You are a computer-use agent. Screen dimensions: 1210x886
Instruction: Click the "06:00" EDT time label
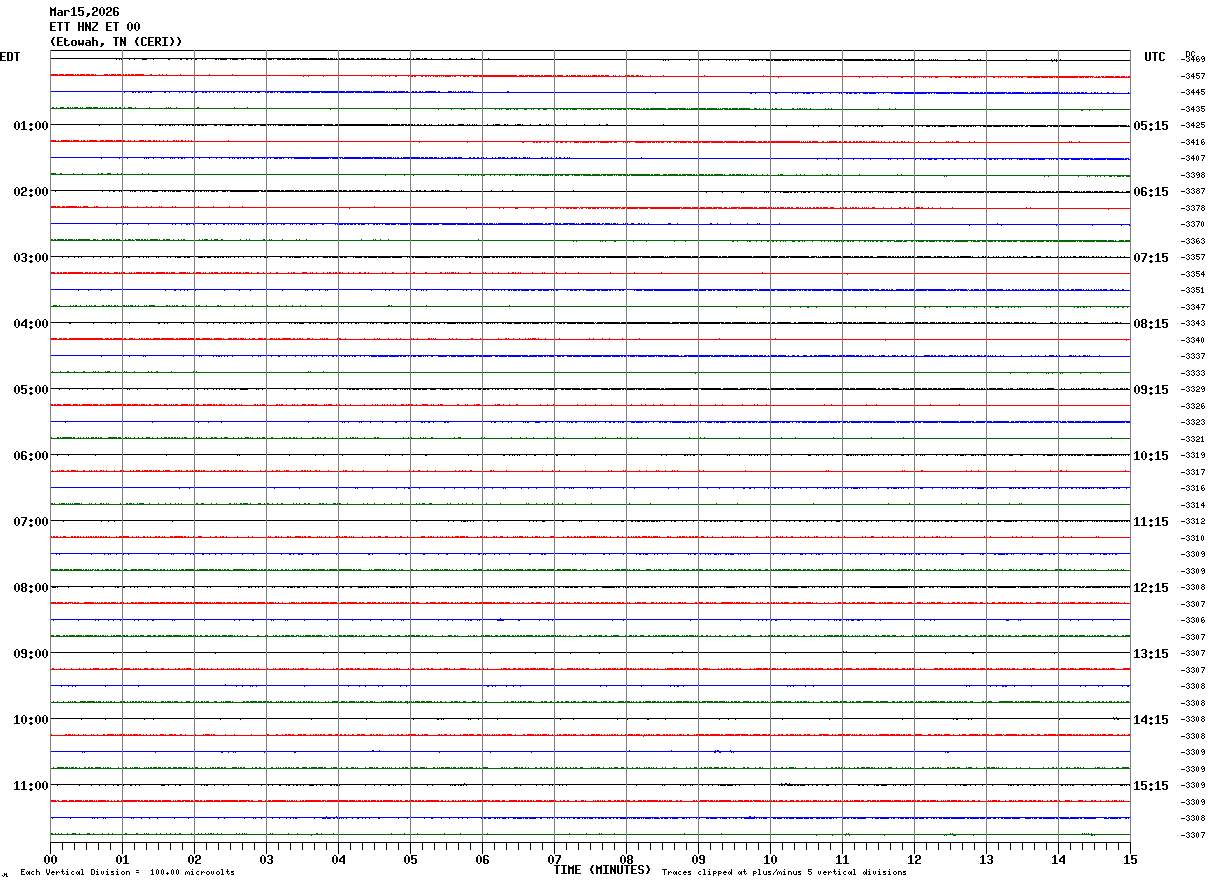tap(31, 456)
